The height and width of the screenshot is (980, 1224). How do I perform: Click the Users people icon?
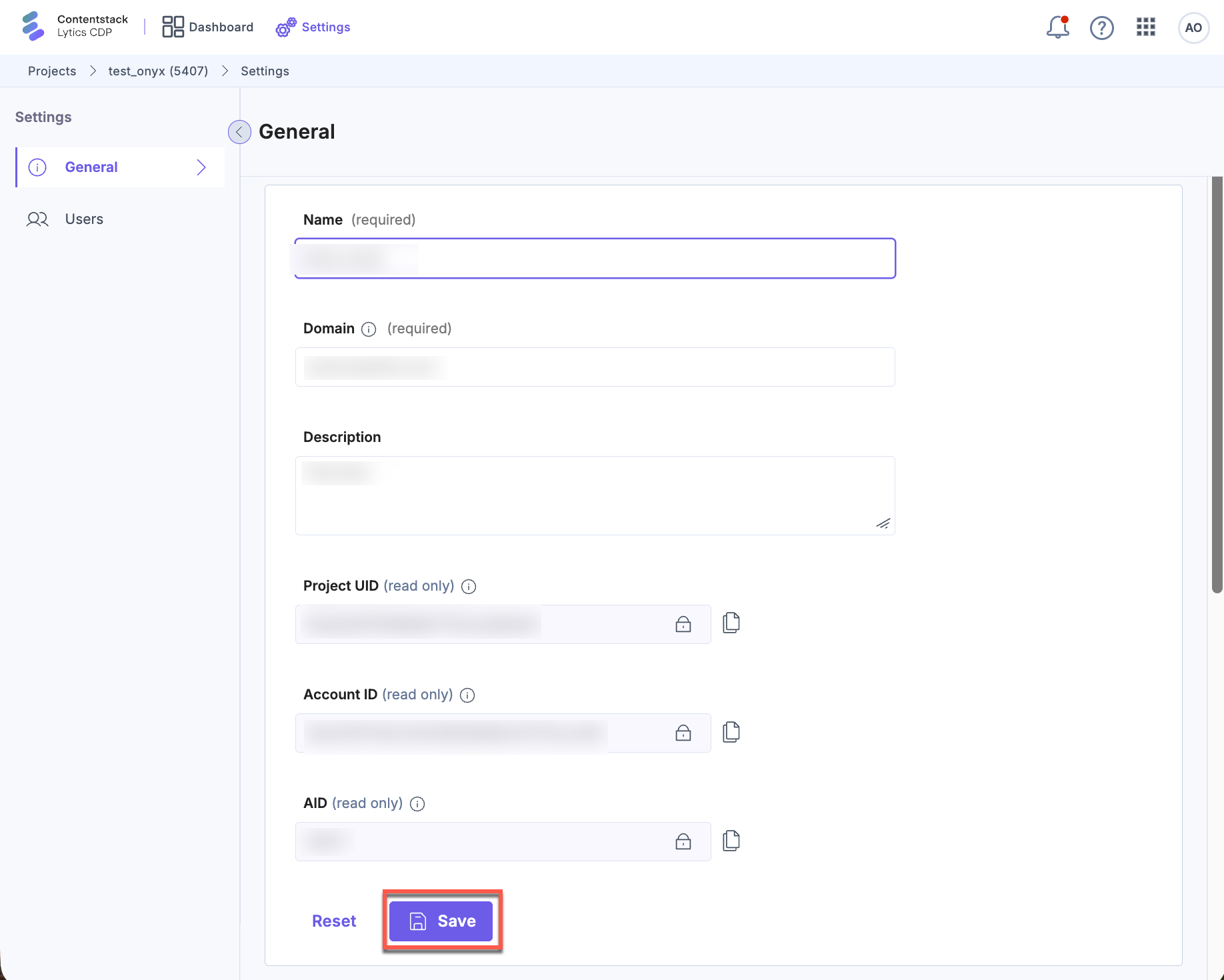[37, 219]
